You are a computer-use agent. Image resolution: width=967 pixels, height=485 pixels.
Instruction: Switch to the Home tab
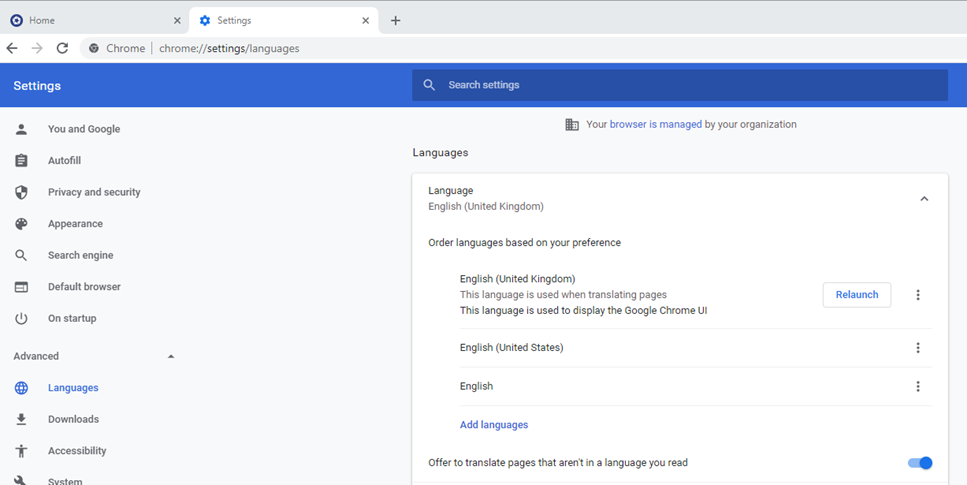(x=94, y=20)
